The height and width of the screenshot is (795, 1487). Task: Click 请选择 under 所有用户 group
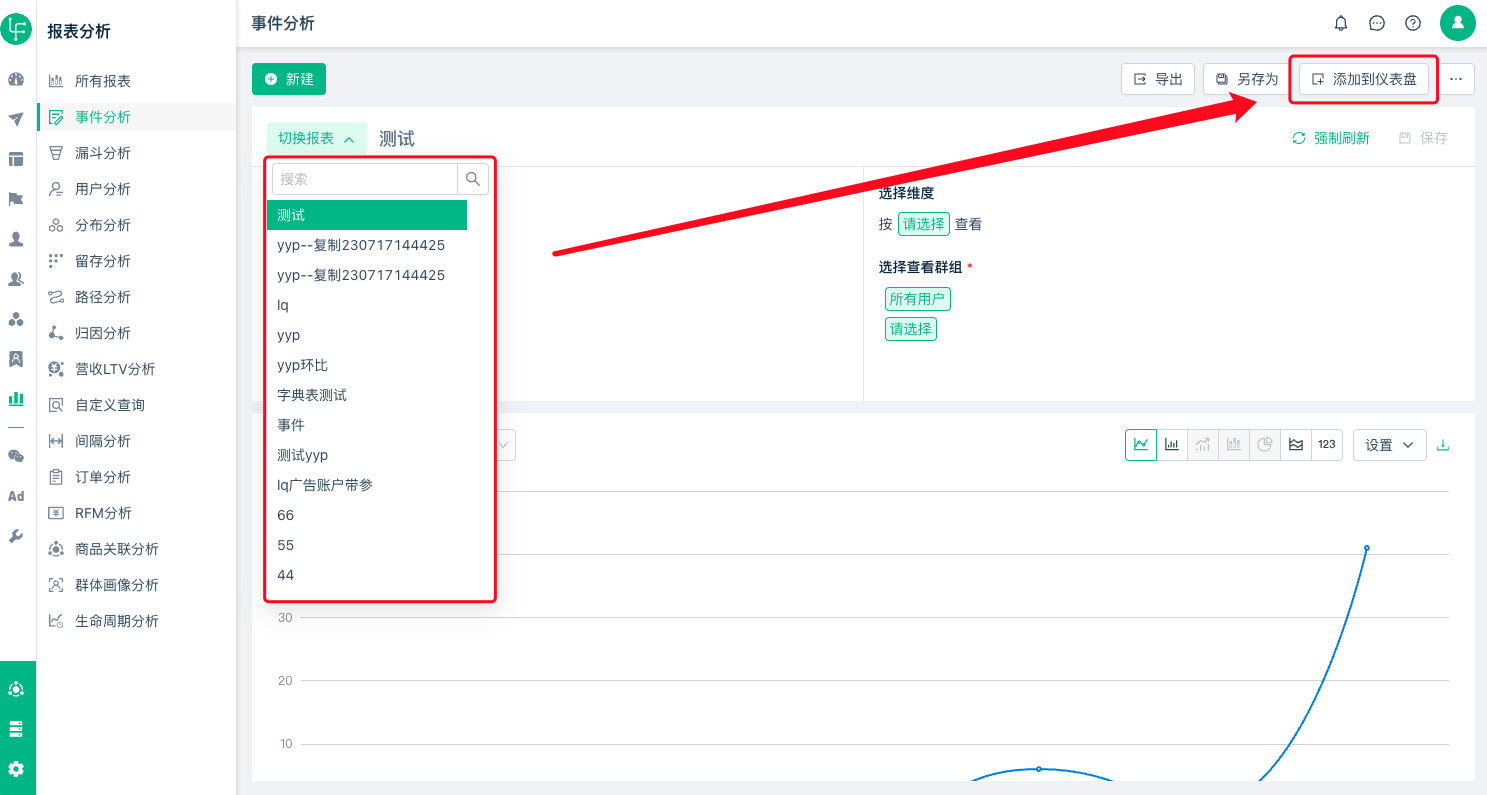coord(910,329)
